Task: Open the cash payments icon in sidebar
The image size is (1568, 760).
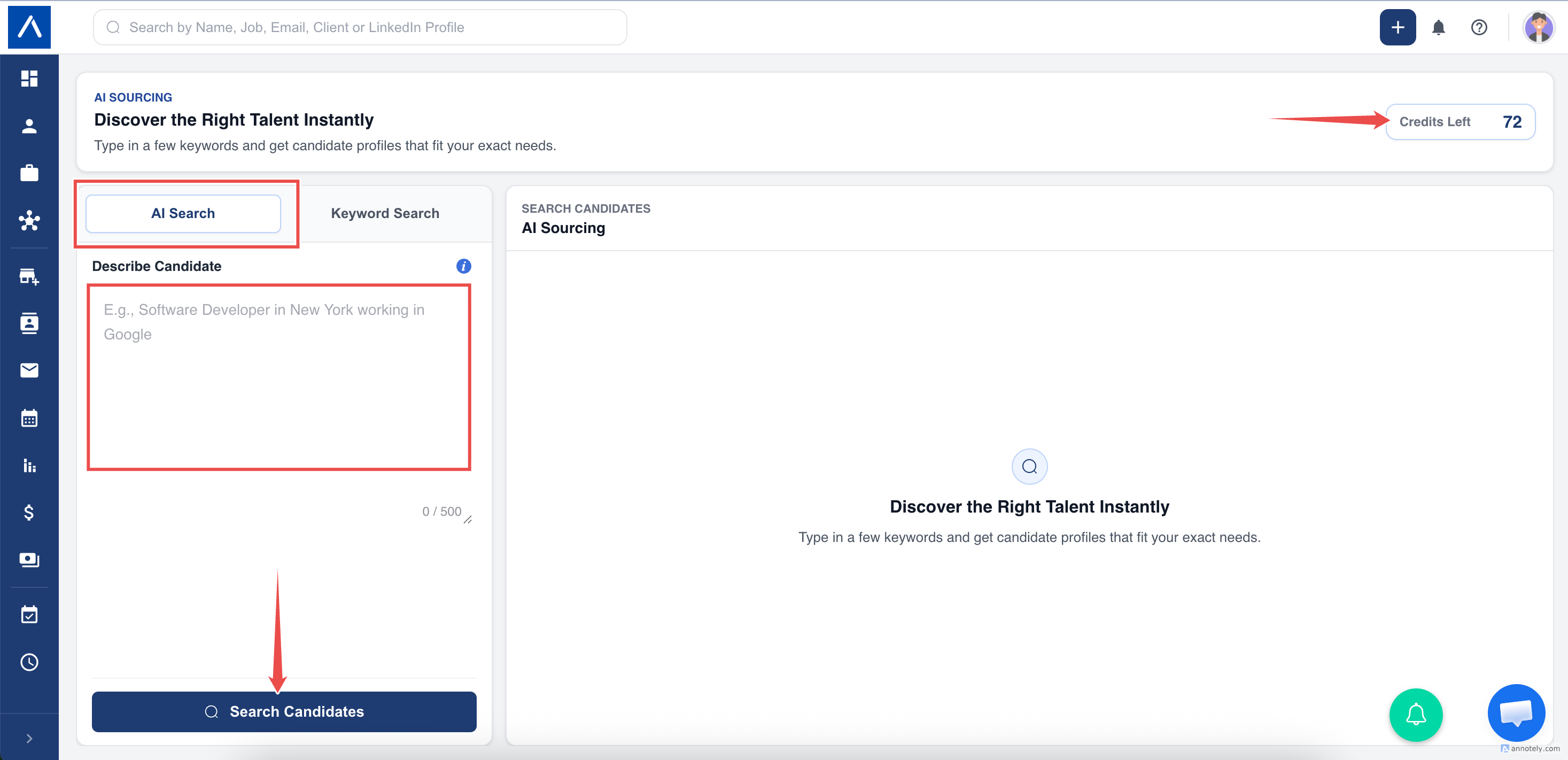Action: (x=29, y=560)
